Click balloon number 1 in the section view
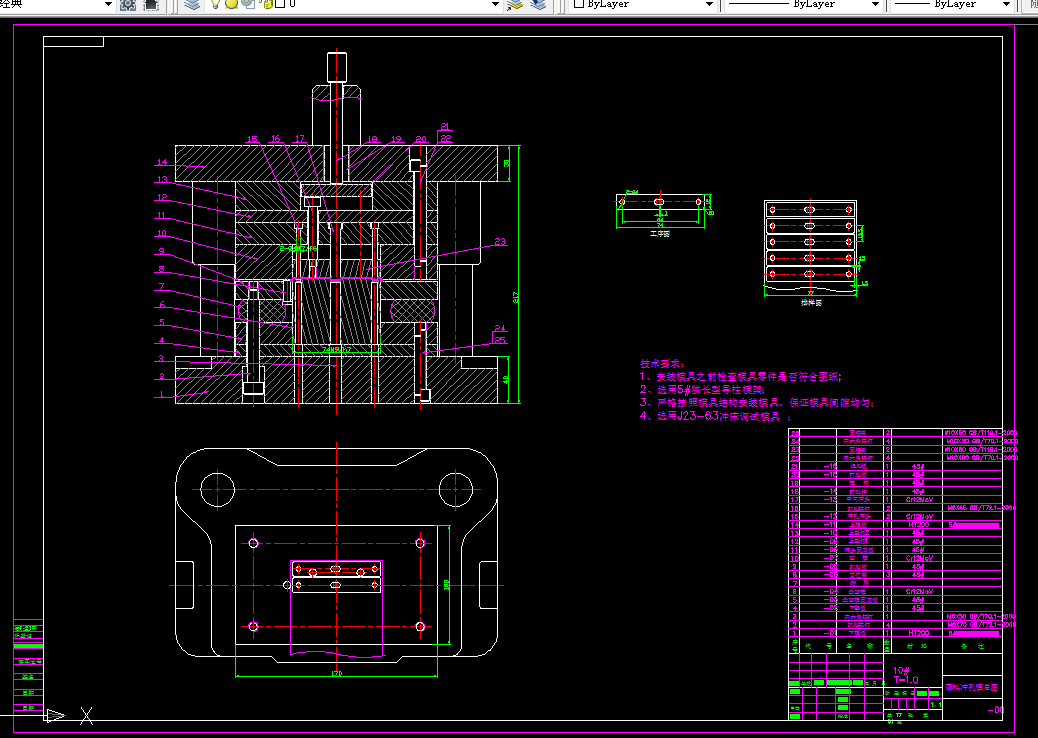 [x=162, y=394]
